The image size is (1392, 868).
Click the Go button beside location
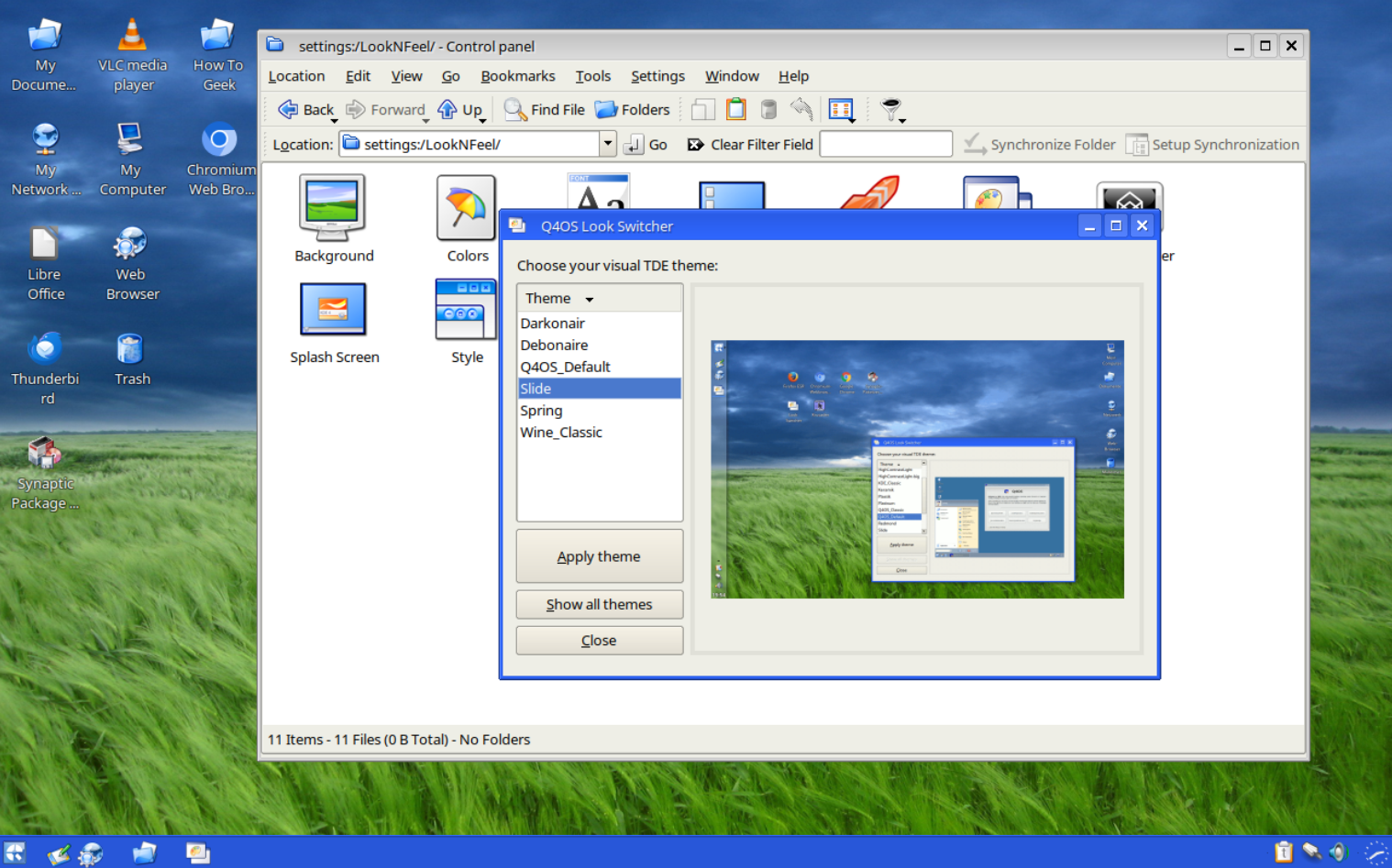[x=646, y=144]
